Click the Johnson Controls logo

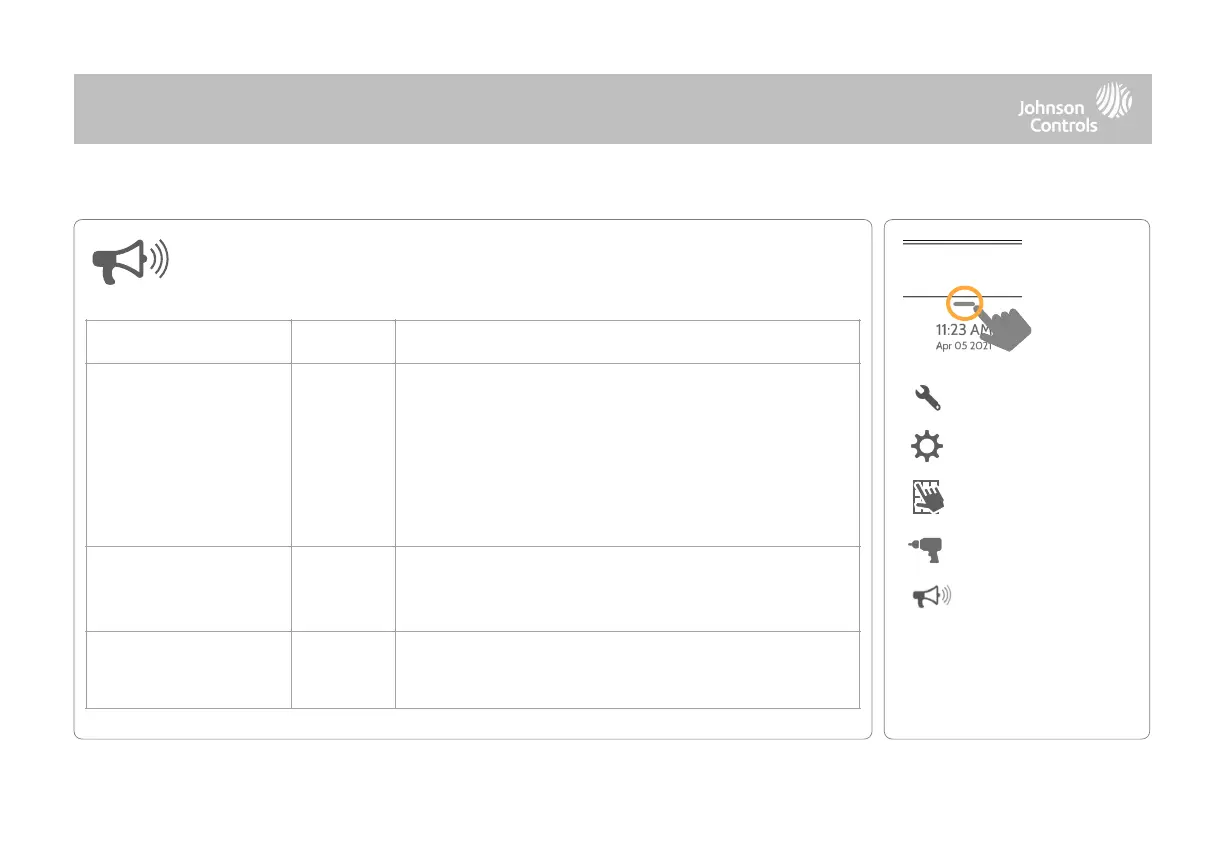(x=1075, y=109)
